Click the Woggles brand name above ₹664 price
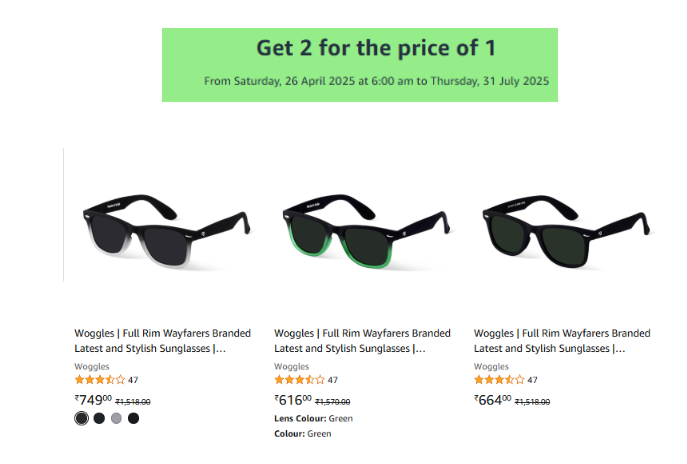This screenshot has width=687, height=464. [x=491, y=367]
